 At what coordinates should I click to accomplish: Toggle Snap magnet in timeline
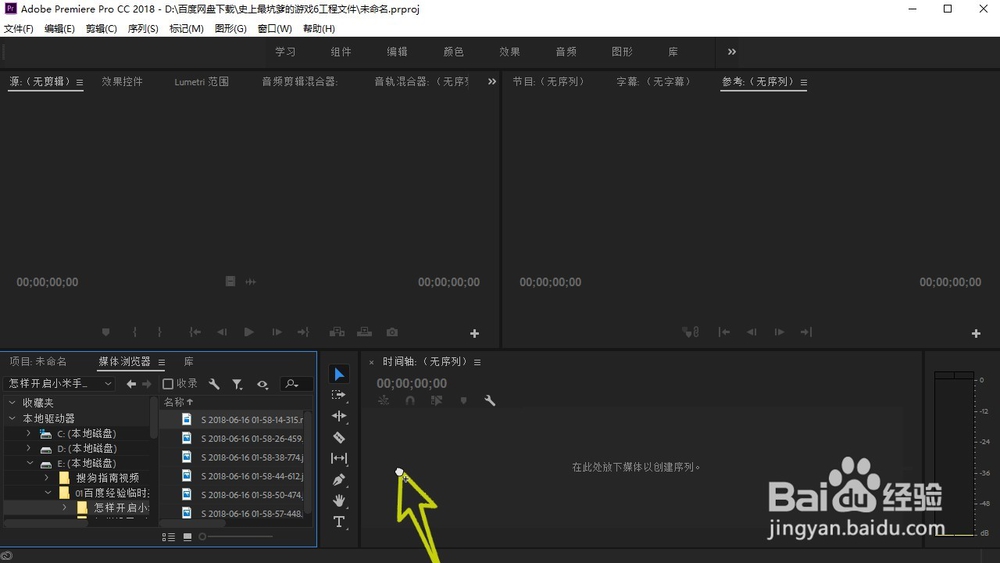click(410, 400)
